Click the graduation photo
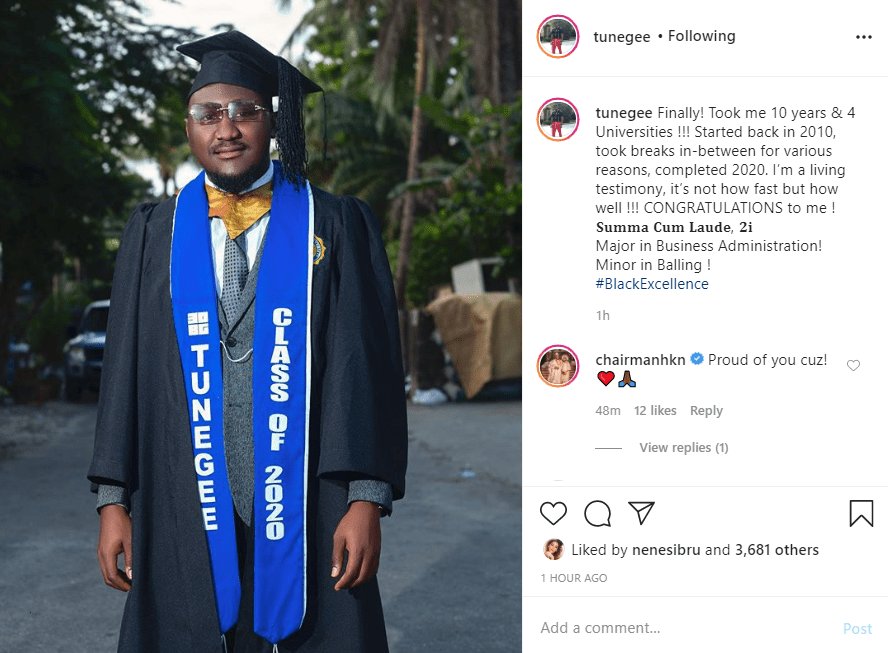The width and height of the screenshot is (888, 653). (260, 326)
